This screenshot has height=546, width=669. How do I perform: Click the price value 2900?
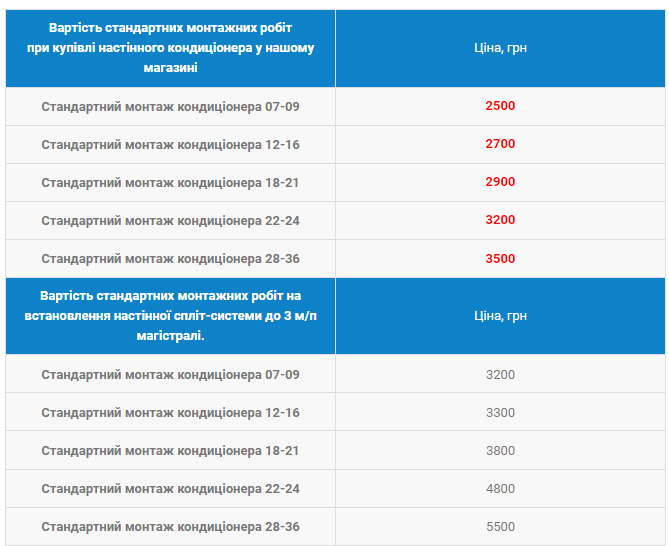(x=500, y=182)
